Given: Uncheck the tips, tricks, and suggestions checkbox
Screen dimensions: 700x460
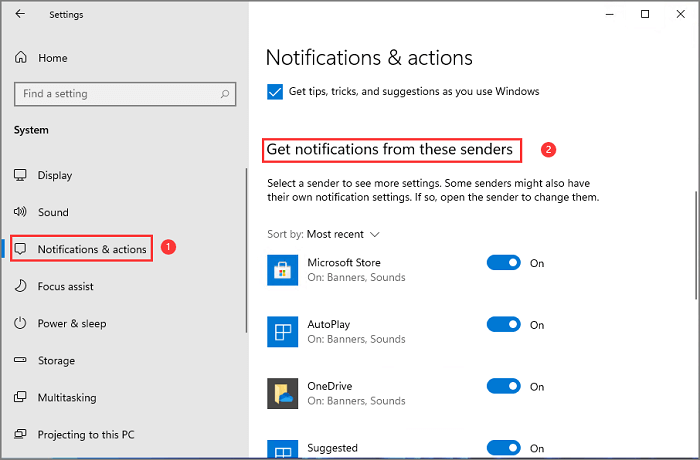Looking at the screenshot, I should 275,91.
